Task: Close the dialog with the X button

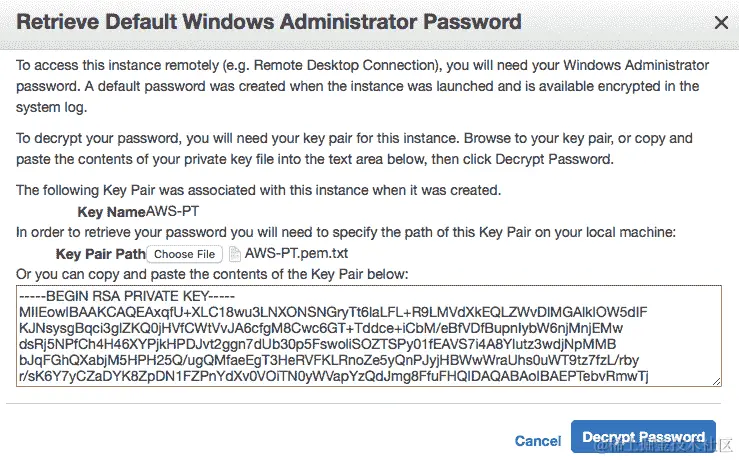Action: (x=720, y=21)
